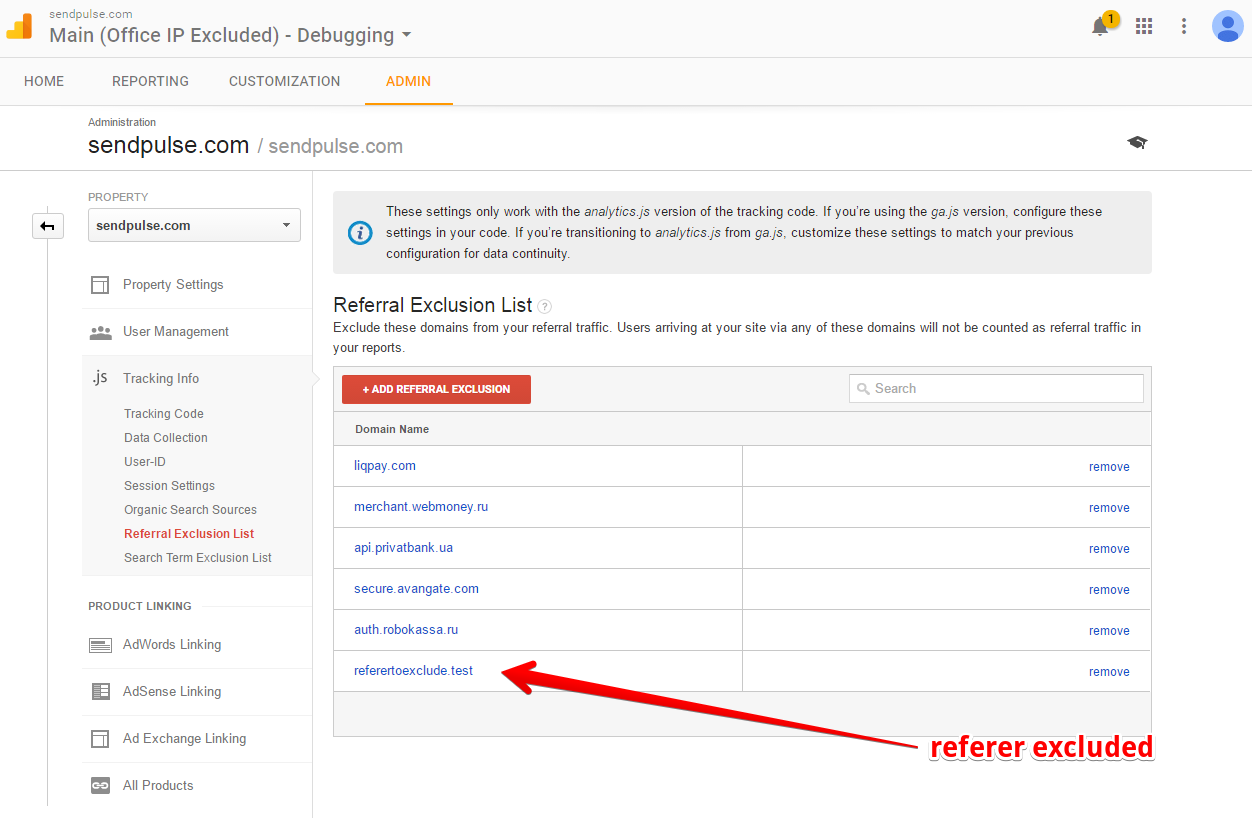
Task: Click the search magnifier icon
Action: [862, 389]
